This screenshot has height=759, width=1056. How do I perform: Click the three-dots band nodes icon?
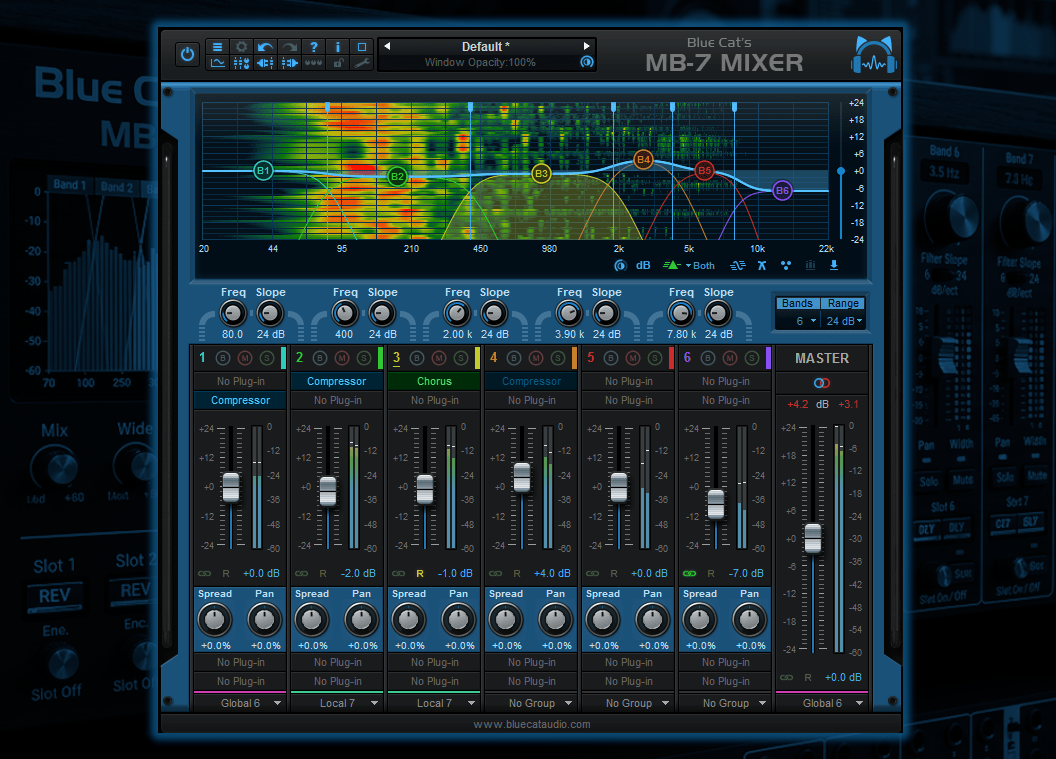click(x=786, y=265)
